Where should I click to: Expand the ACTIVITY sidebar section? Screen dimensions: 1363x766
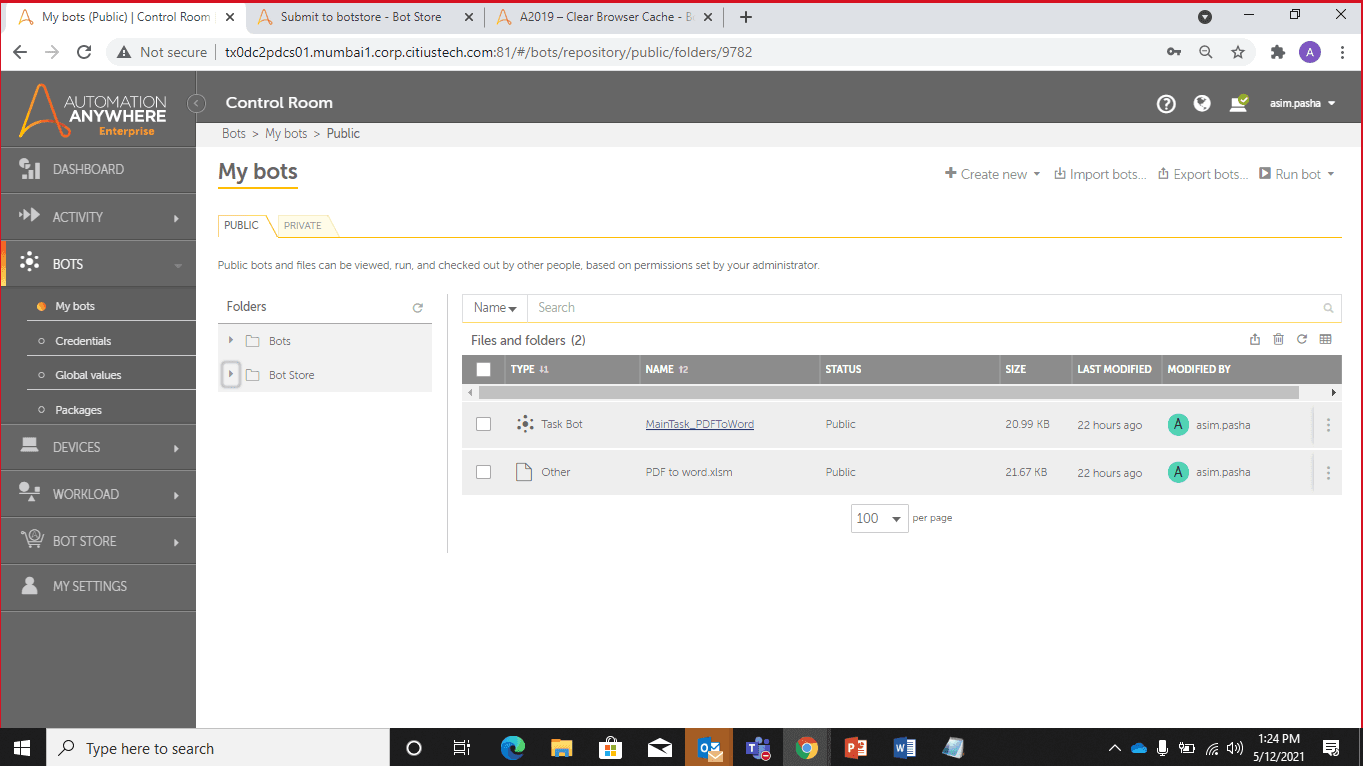[x=98, y=217]
